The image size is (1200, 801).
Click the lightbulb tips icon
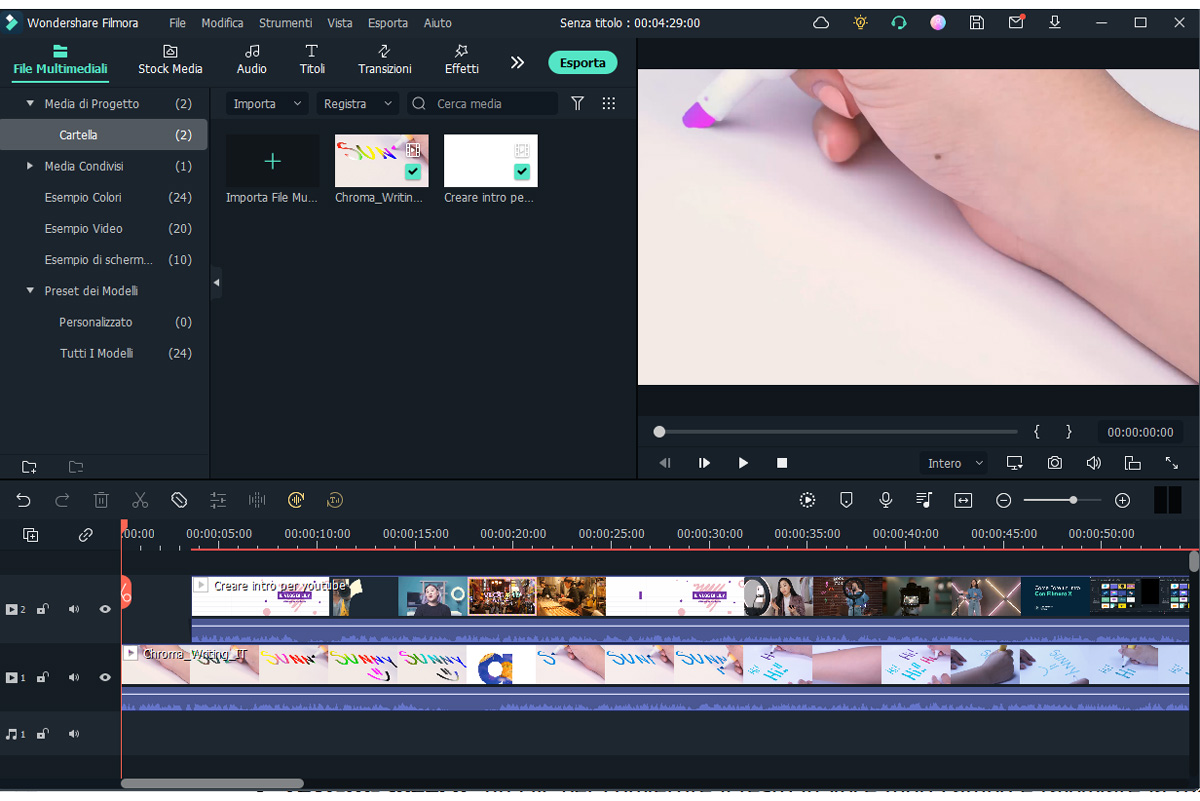tap(860, 22)
